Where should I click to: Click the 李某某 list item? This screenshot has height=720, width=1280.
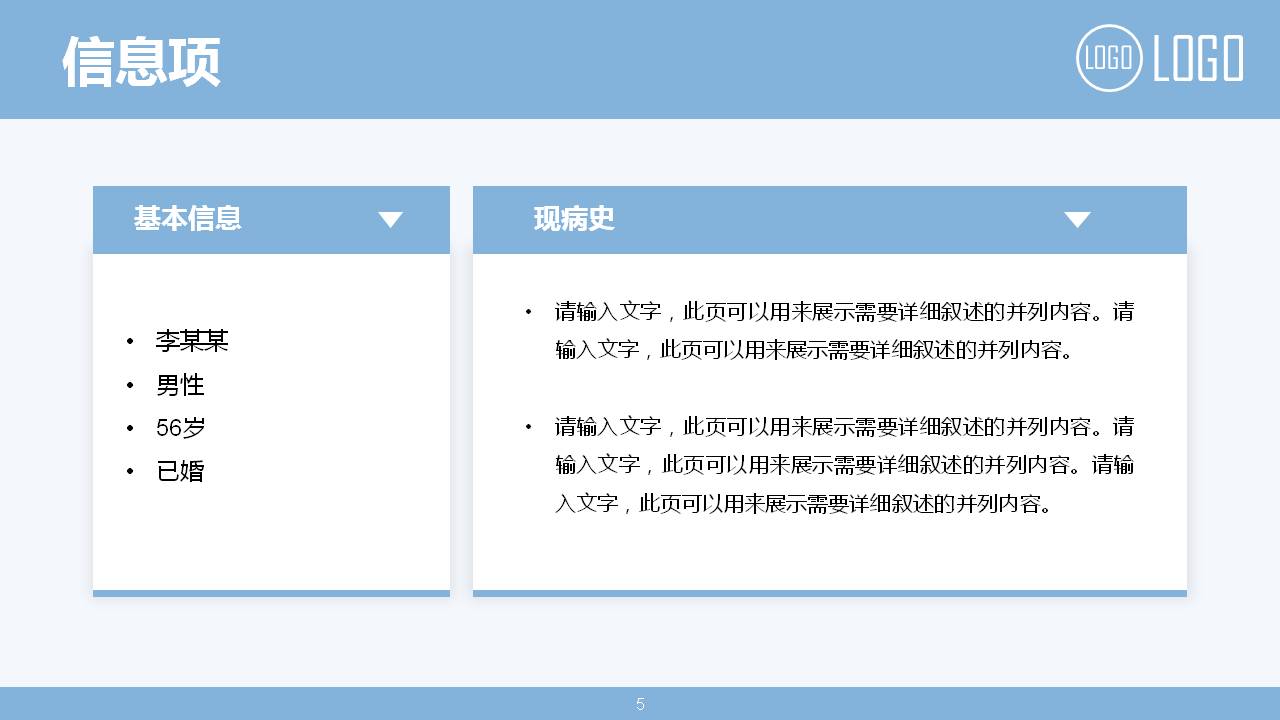tap(192, 341)
